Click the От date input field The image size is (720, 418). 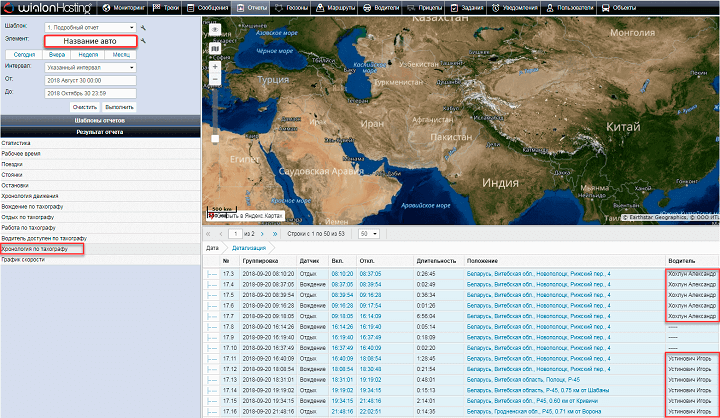click(89, 80)
